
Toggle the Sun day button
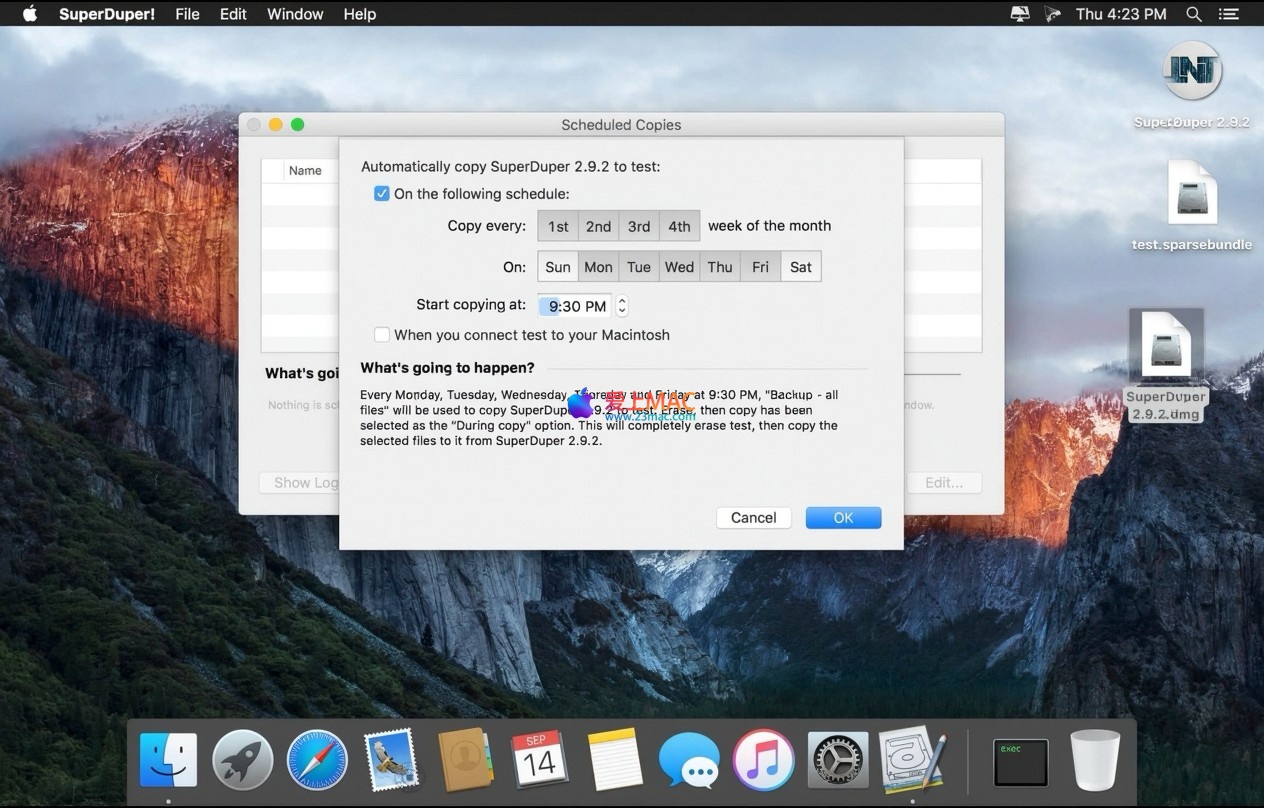tap(558, 267)
